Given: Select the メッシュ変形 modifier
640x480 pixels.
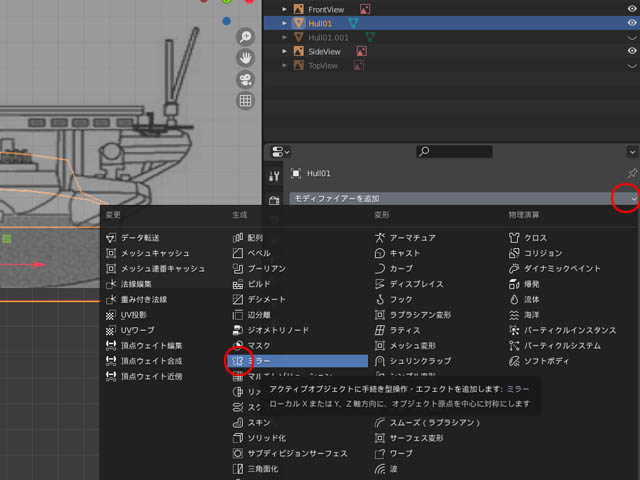Looking at the screenshot, I should pyautogui.click(x=405, y=346).
